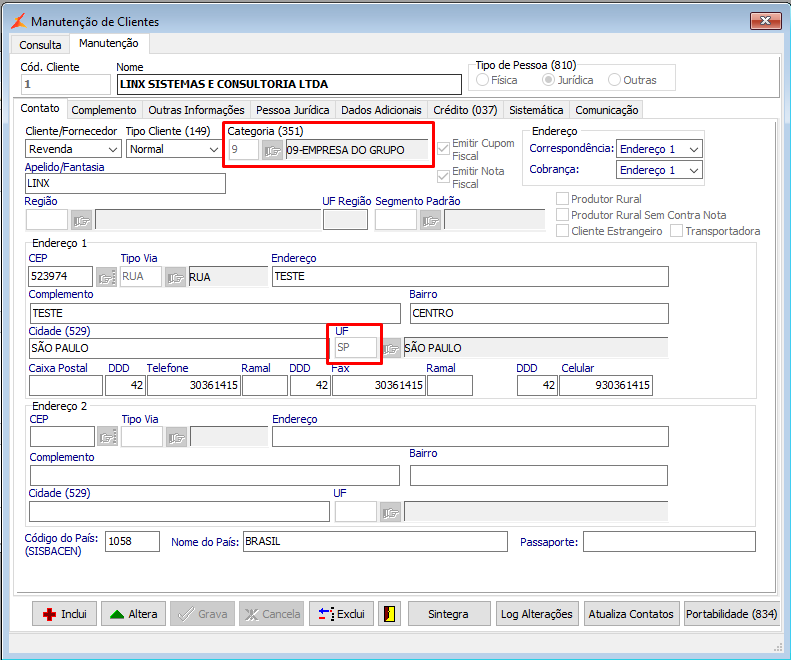Switch to the Pessoa Jurídica tab
This screenshot has height=660, width=791.
[292, 110]
